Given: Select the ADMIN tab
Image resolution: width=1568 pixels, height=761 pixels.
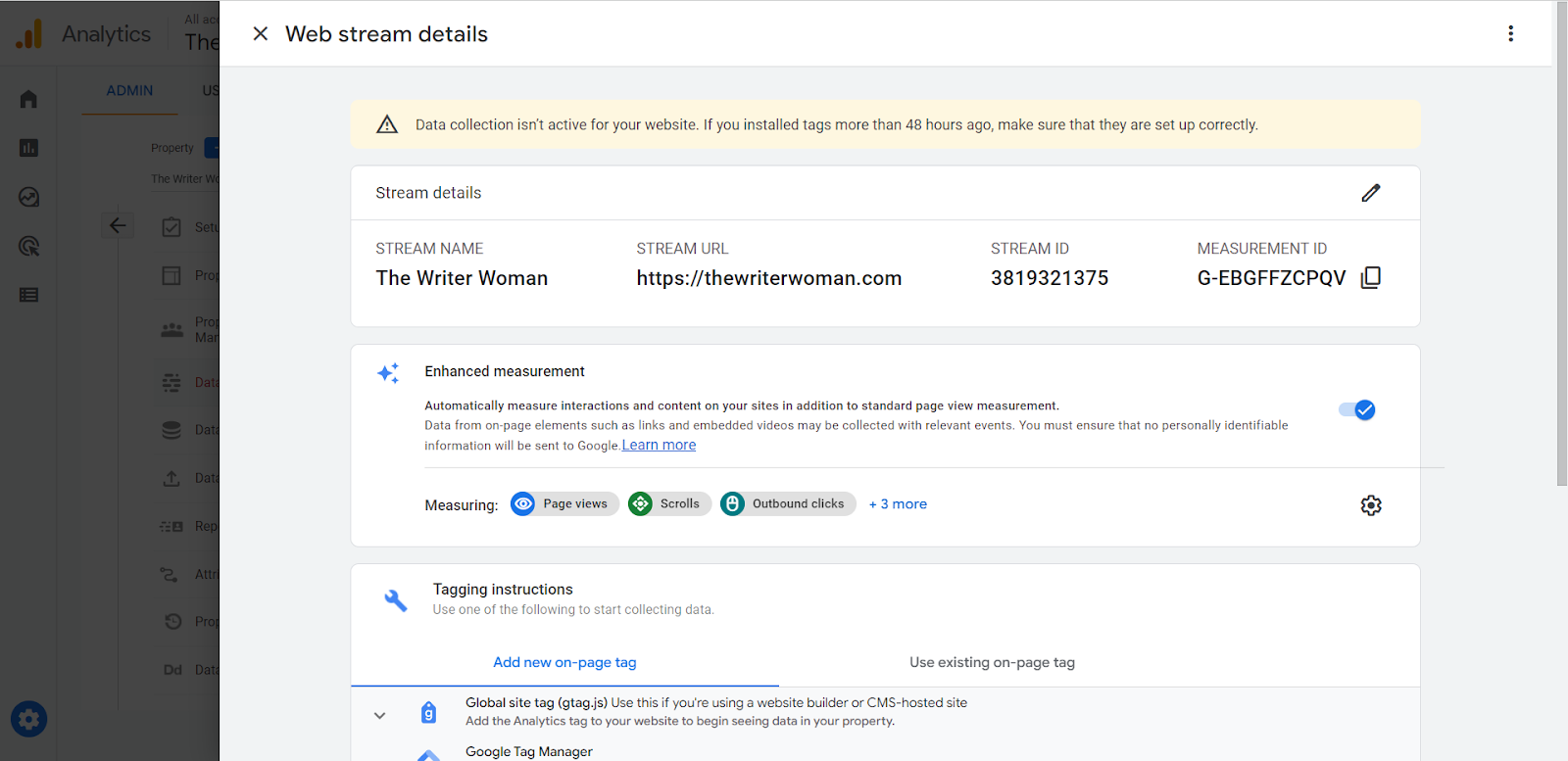Looking at the screenshot, I should pos(129,91).
